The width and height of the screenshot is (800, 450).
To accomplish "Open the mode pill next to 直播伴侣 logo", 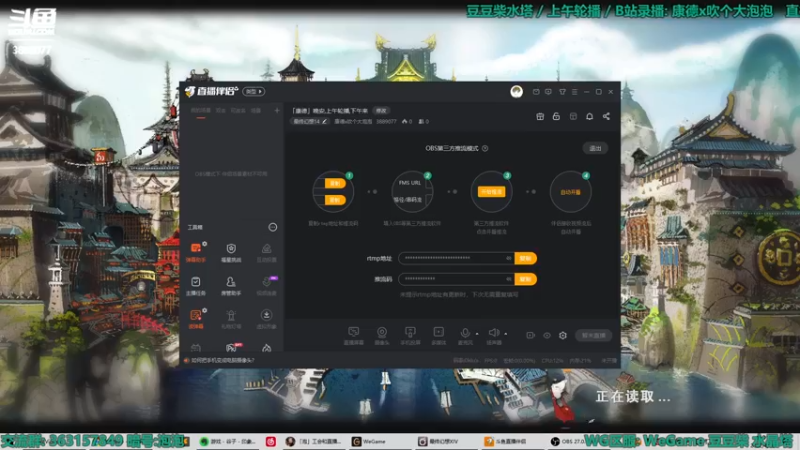I will tap(254, 92).
